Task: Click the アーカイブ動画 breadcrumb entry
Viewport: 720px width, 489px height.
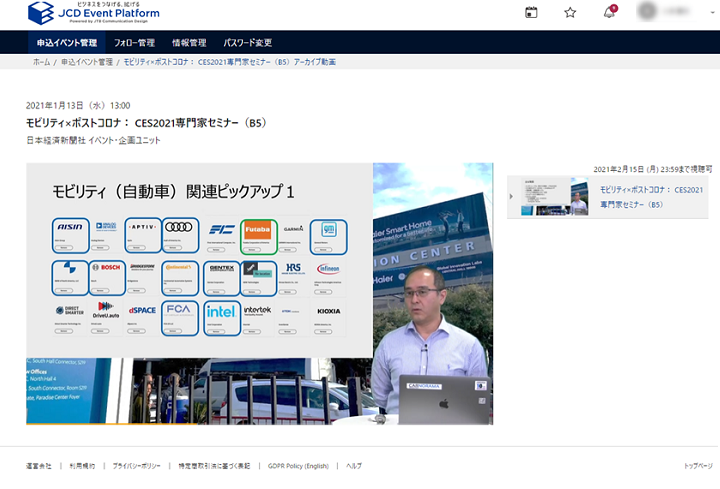Action: pyautogui.click(x=230, y=62)
